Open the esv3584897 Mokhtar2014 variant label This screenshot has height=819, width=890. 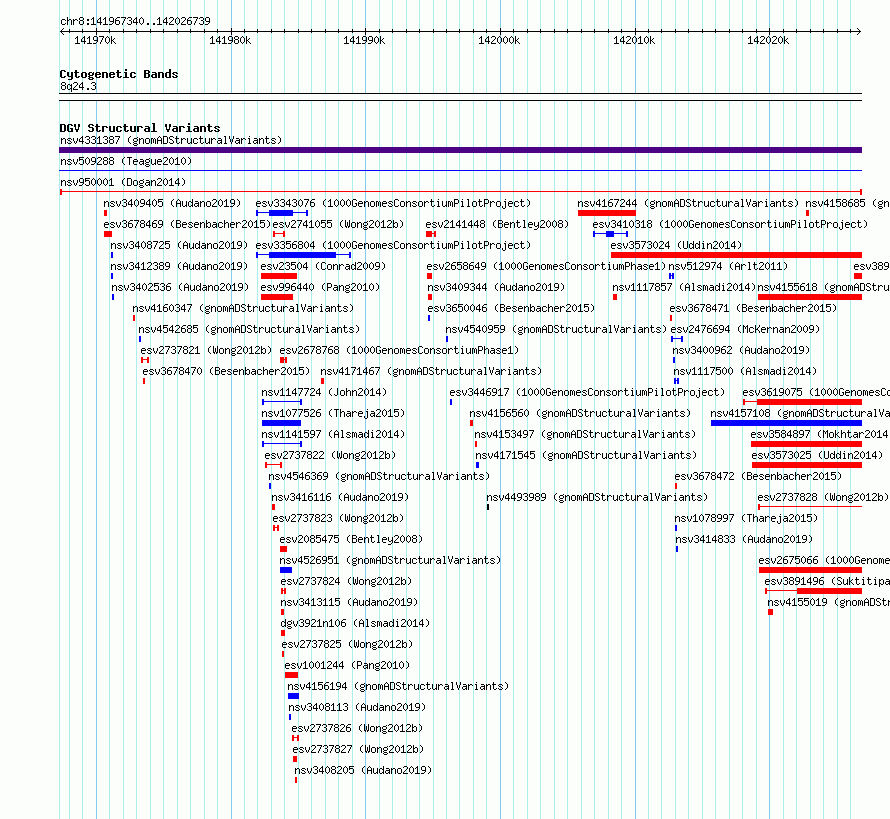pos(820,434)
